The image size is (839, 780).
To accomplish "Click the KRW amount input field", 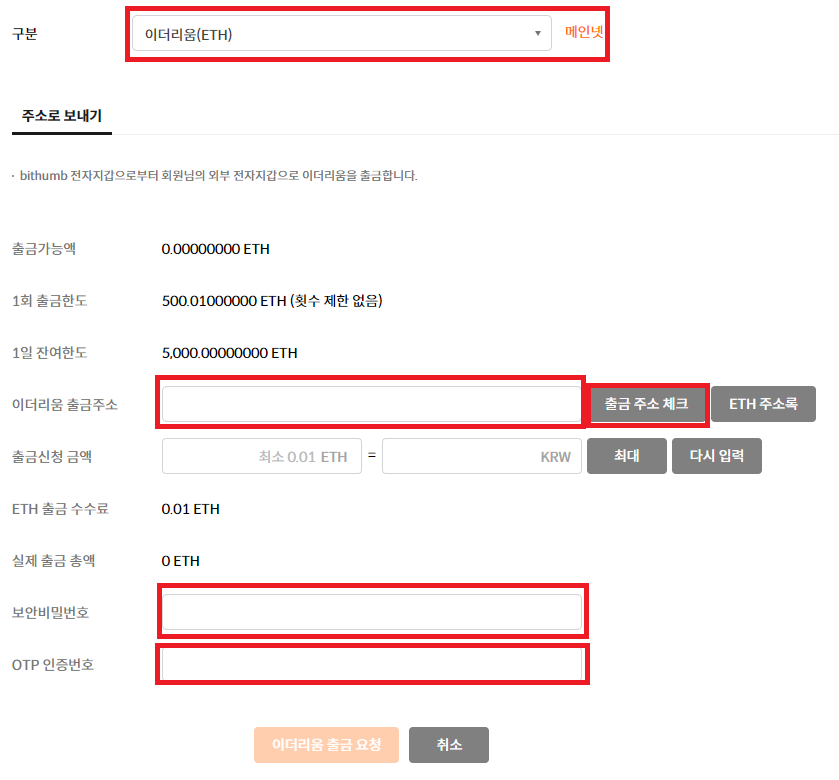I will click(482, 456).
